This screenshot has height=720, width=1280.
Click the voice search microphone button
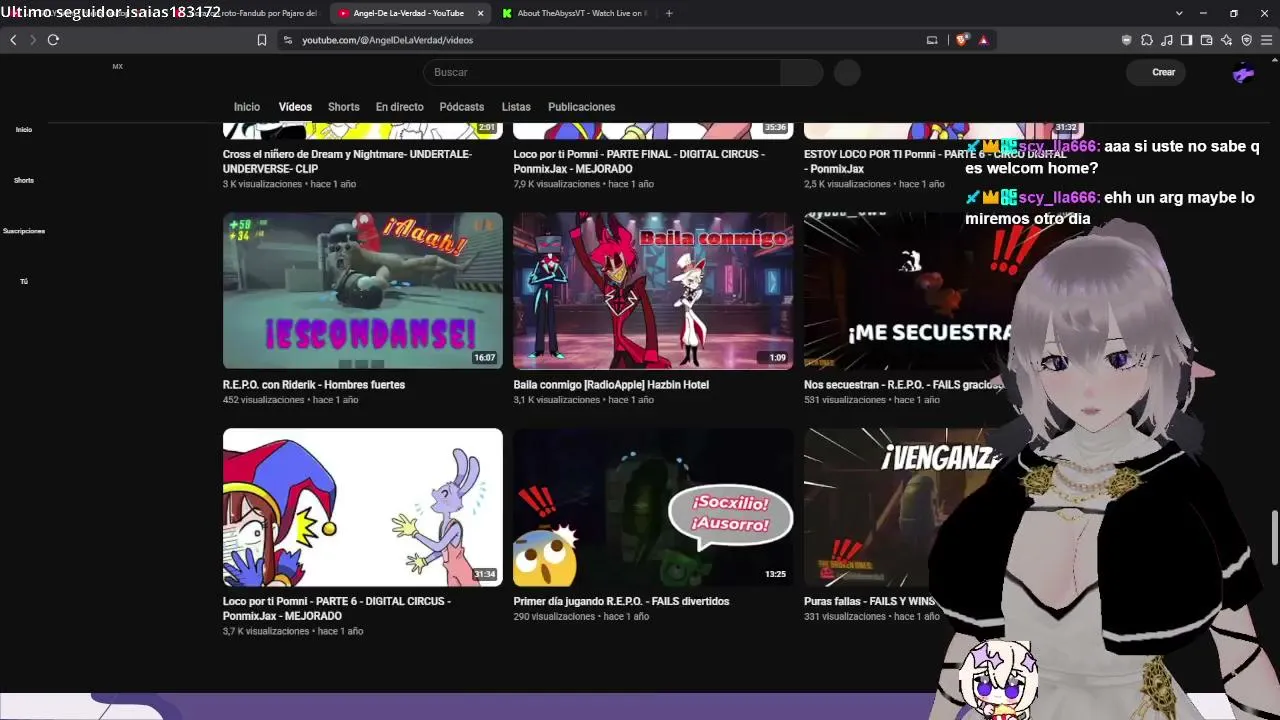(x=847, y=72)
